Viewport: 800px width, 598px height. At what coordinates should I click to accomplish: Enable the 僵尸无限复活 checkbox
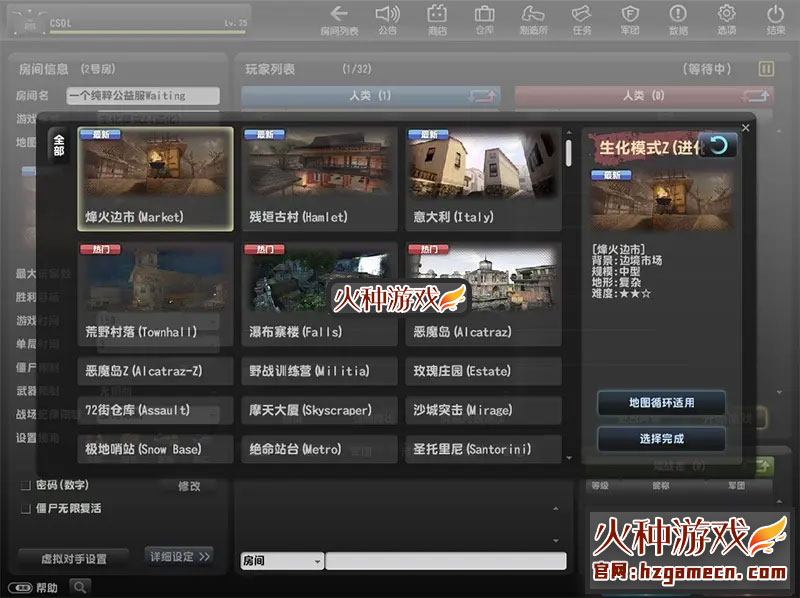click(24, 507)
